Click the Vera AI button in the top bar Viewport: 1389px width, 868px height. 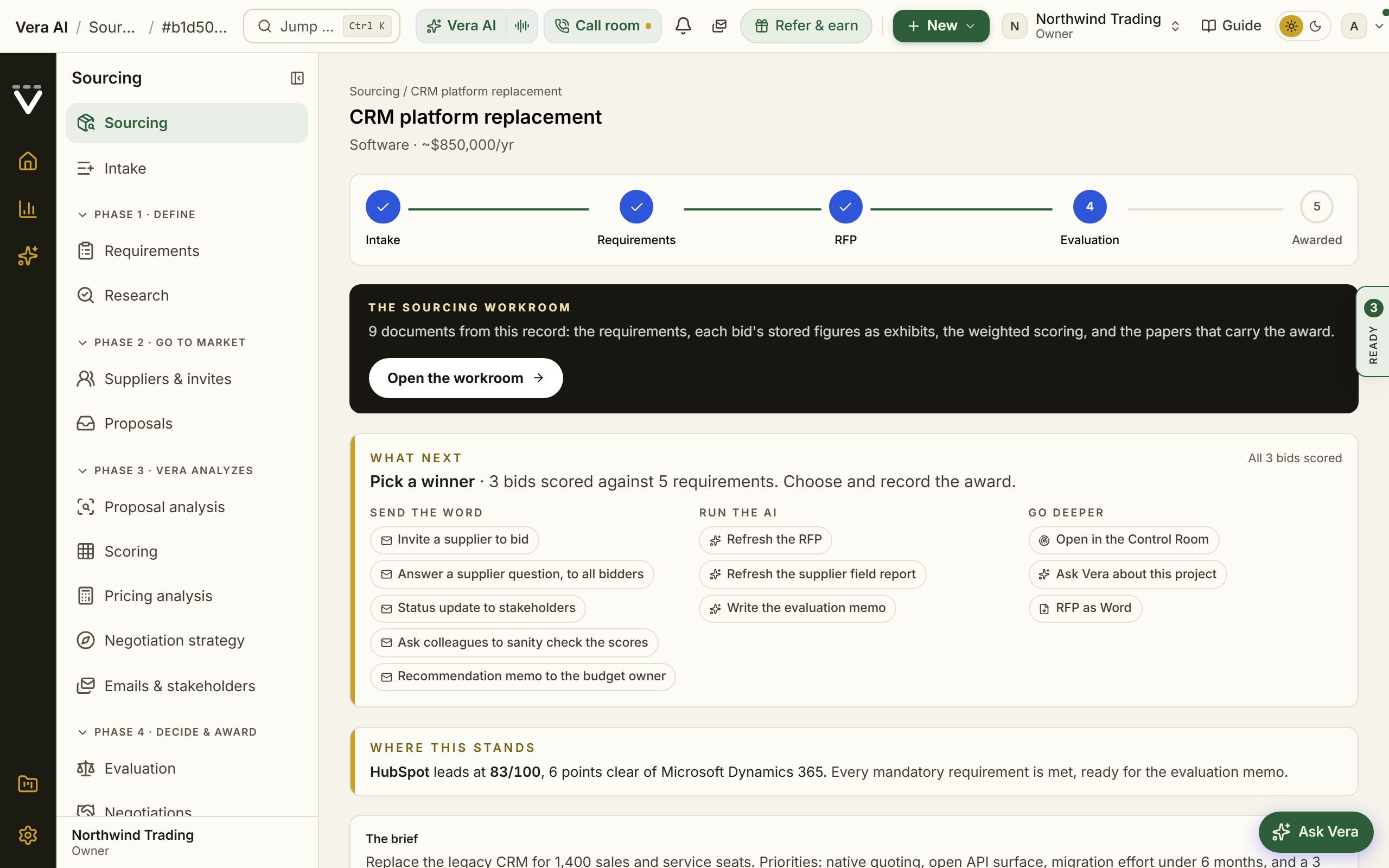coord(462,26)
